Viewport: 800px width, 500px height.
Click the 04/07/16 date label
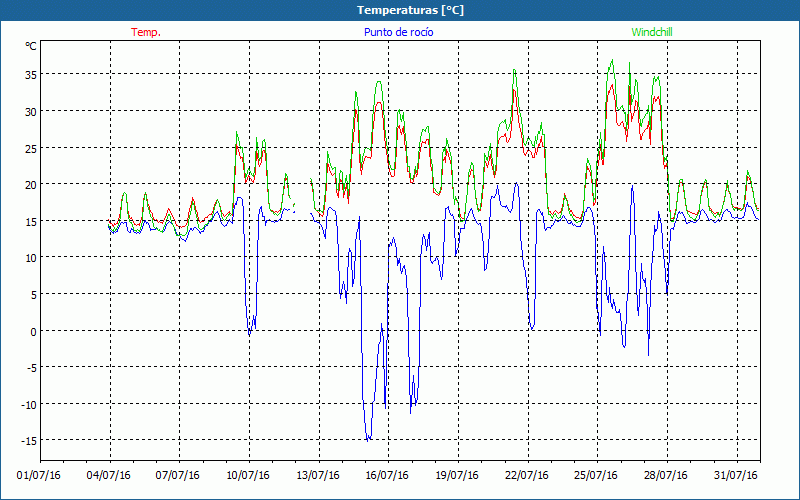coord(109,476)
